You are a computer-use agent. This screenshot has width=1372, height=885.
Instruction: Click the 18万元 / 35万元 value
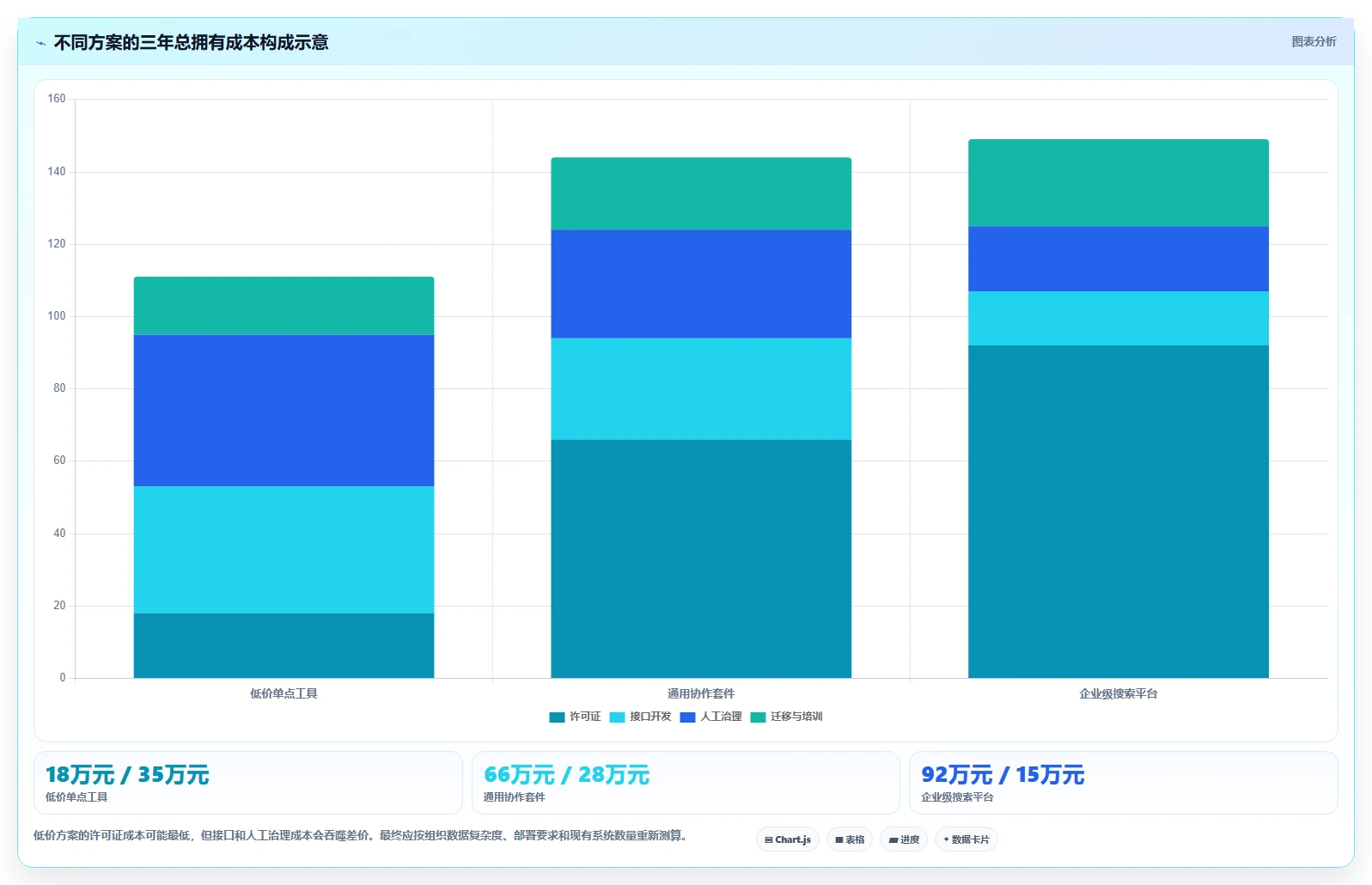(x=127, y=775)
